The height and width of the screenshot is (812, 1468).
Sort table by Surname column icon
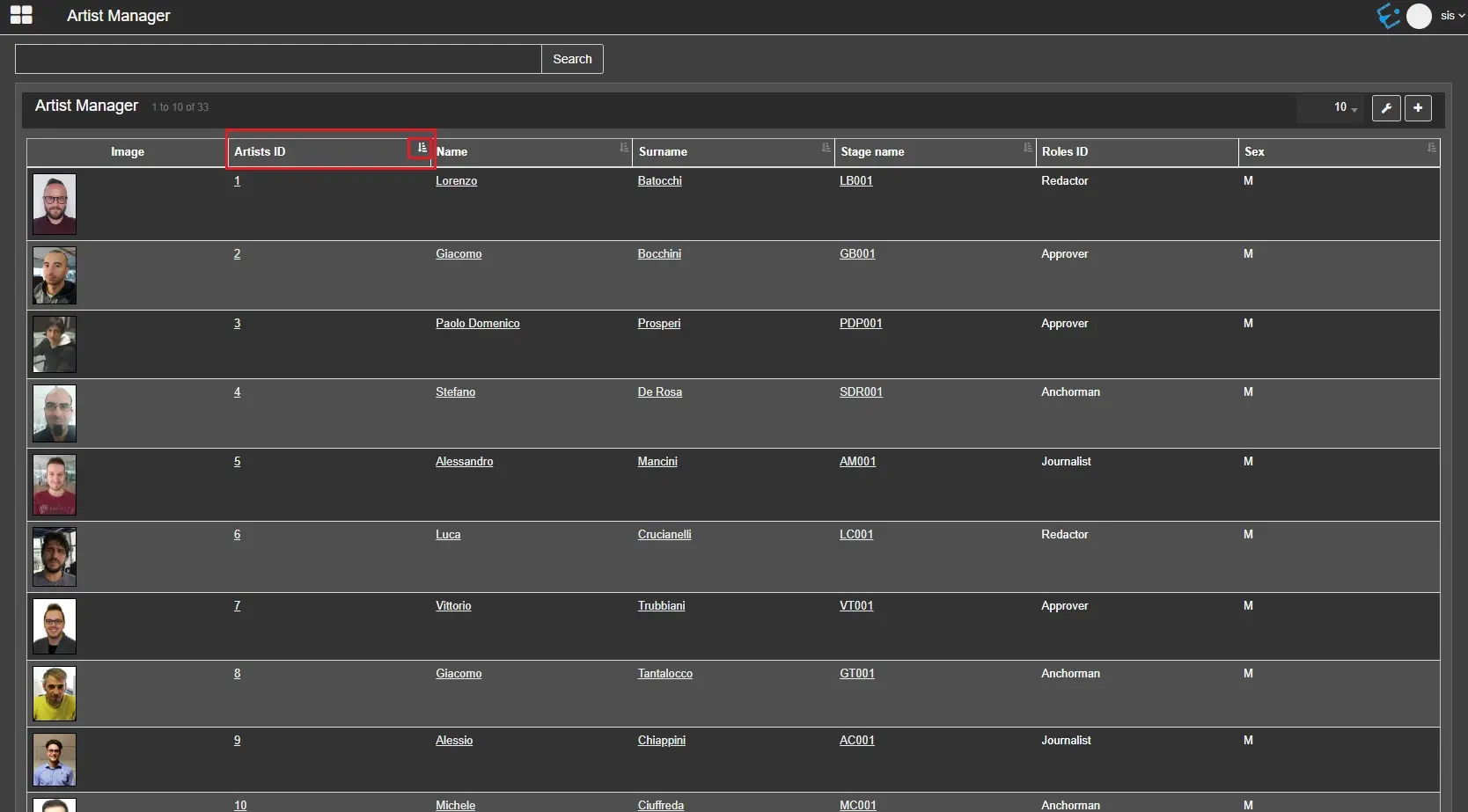tap(826, 148)
